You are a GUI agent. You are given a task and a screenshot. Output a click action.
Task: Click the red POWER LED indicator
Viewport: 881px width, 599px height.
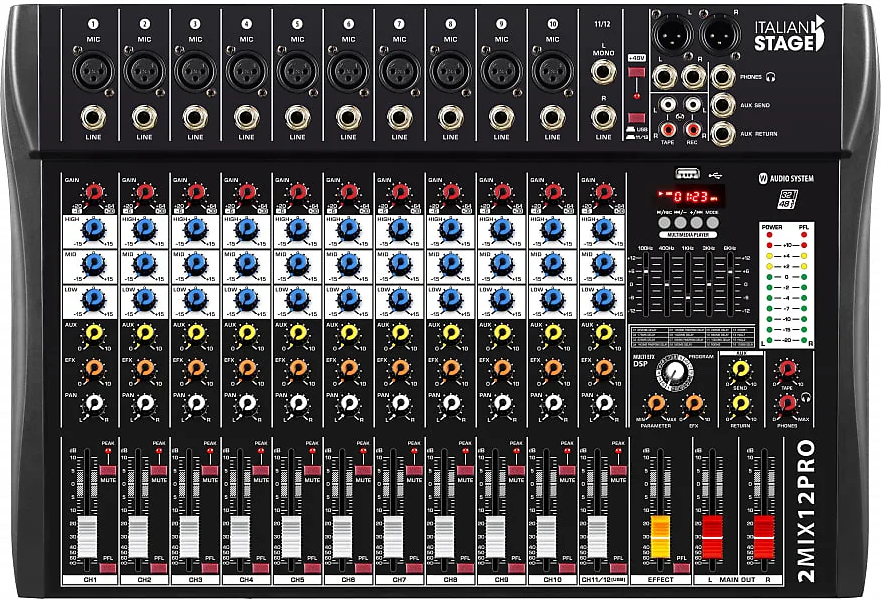coord(769,235)
